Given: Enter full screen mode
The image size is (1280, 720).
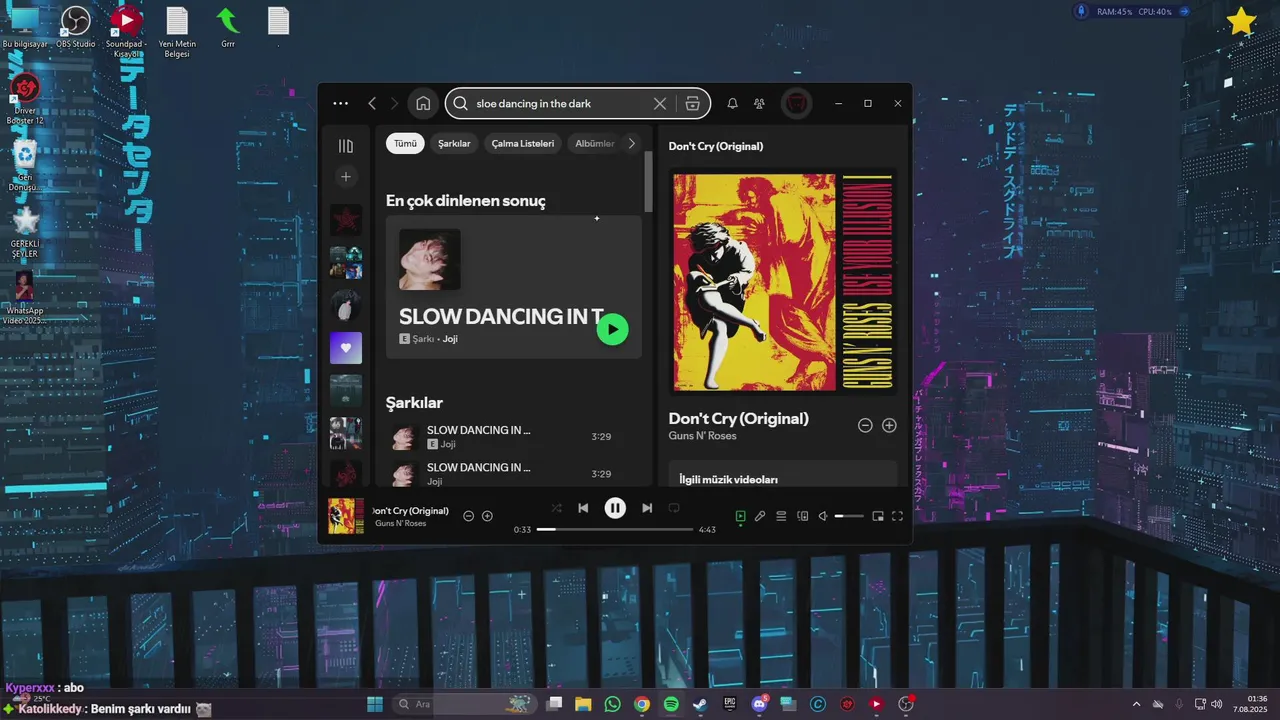Looking at the screenshot, I should click(x=897, y=516).
